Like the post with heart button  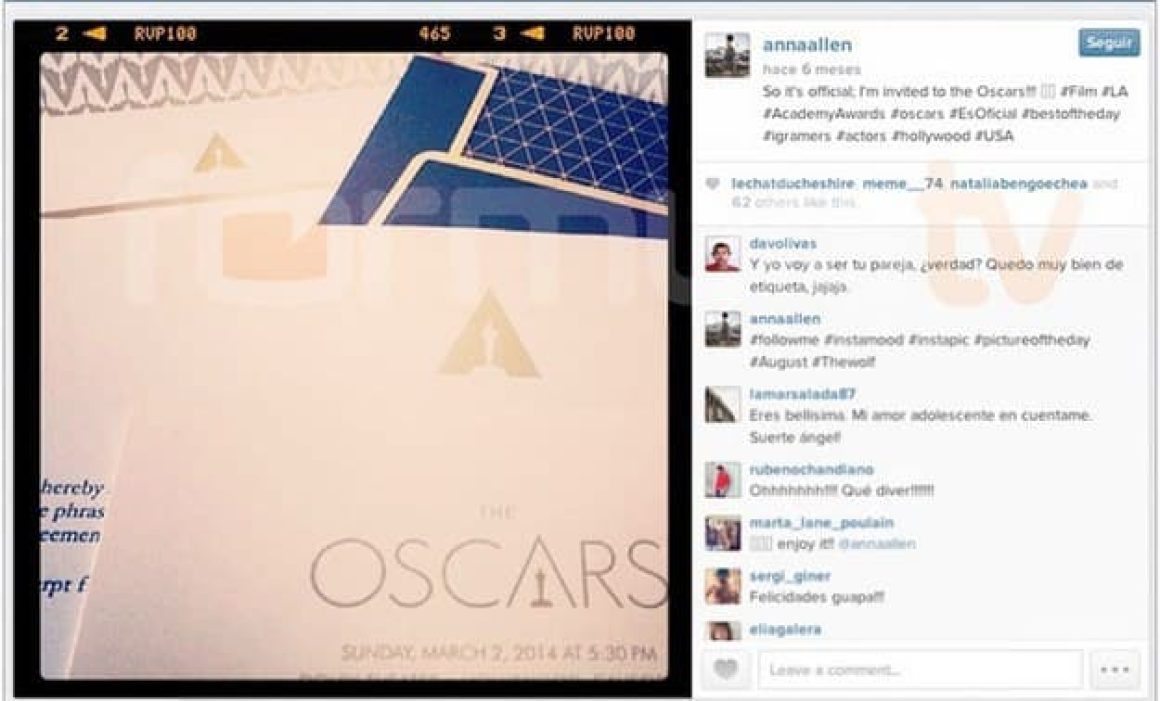[726, 670]
